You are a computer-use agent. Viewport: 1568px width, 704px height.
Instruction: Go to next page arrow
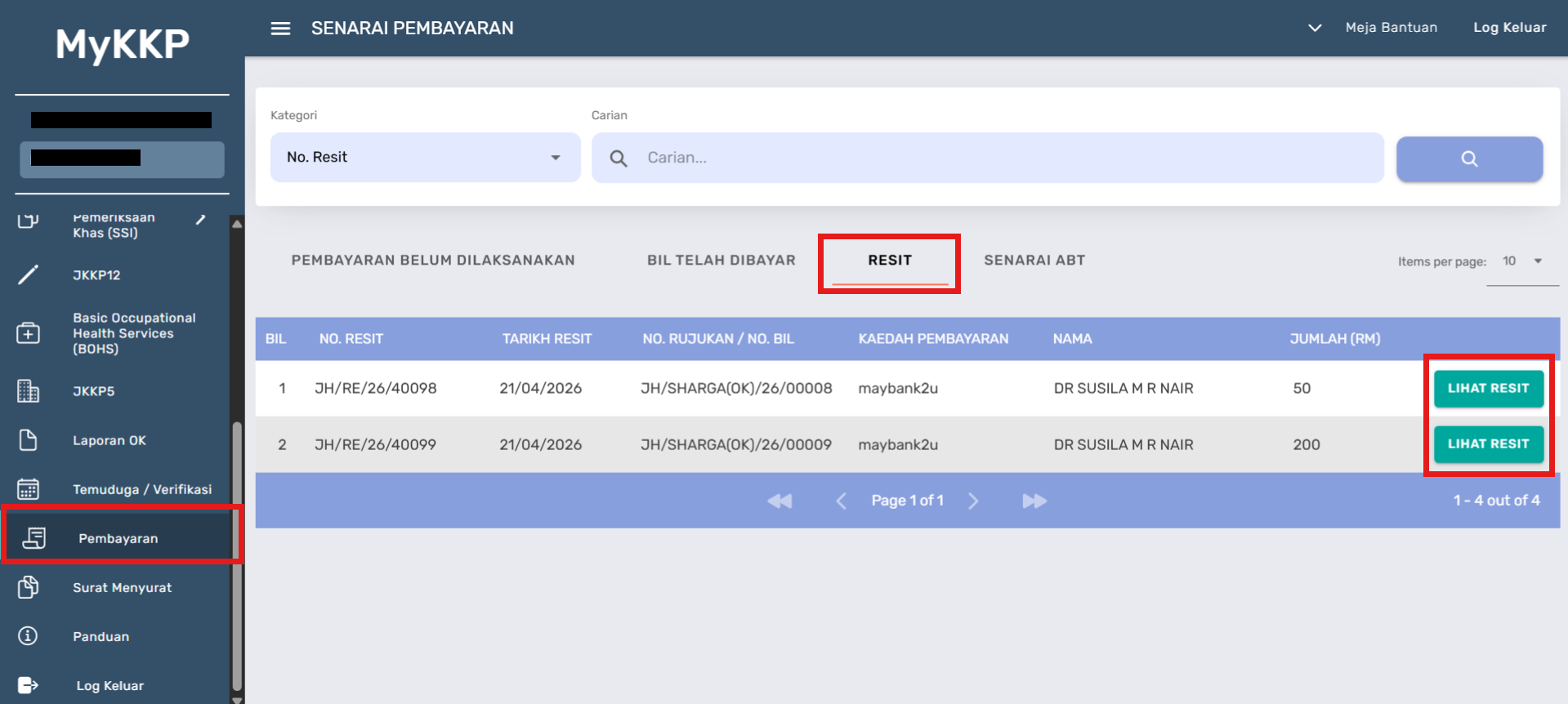pyautogui.click(x=973, y=501)
